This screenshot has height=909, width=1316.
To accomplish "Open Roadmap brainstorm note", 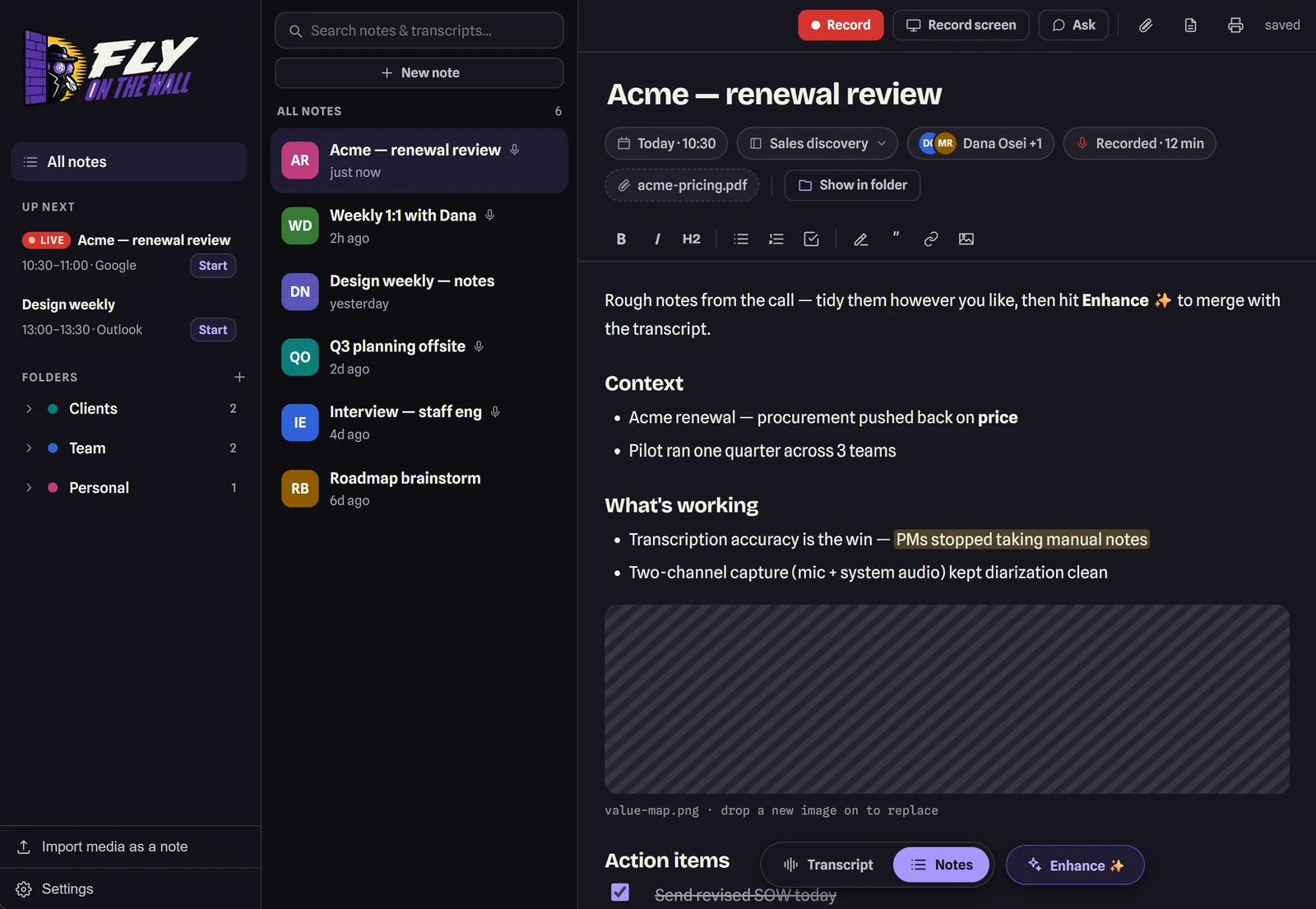I will (x=419, y=489).
